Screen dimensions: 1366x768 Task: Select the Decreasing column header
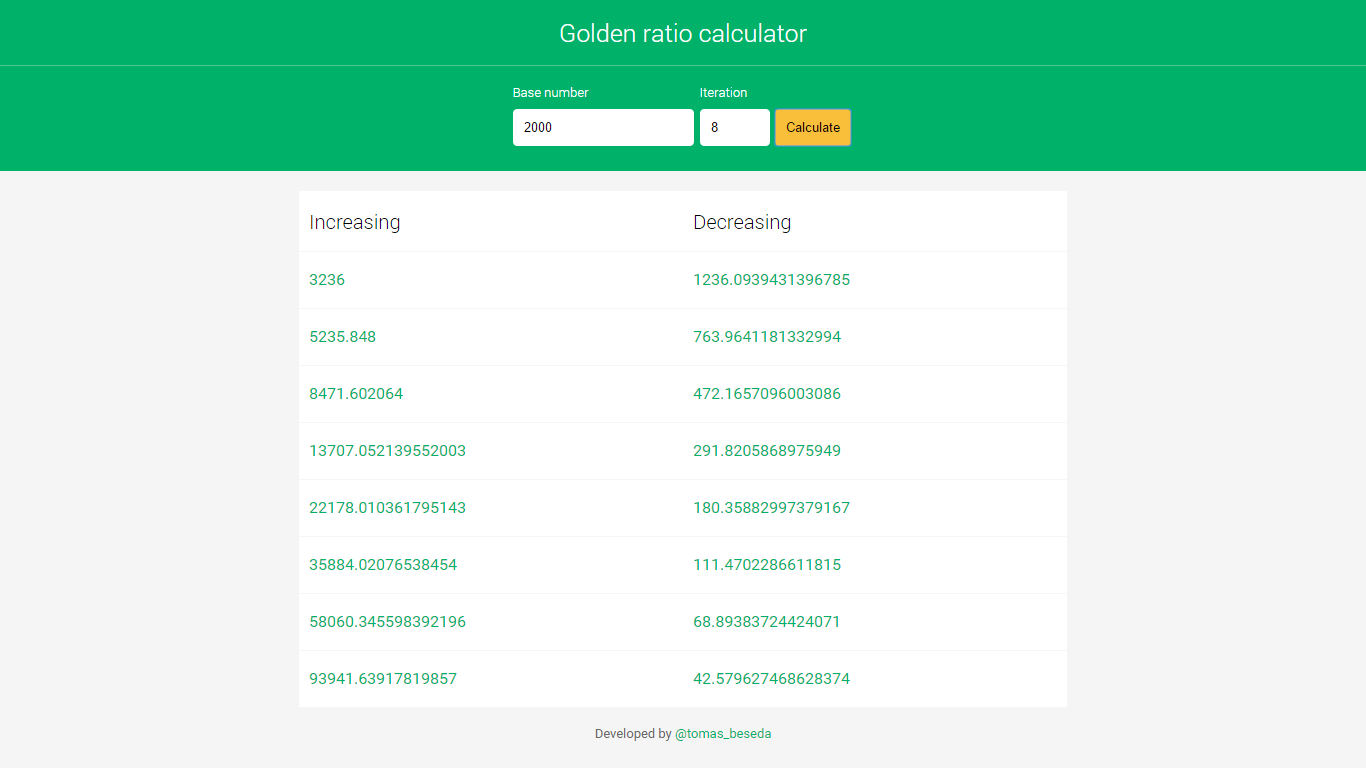(x=742, y=222)
